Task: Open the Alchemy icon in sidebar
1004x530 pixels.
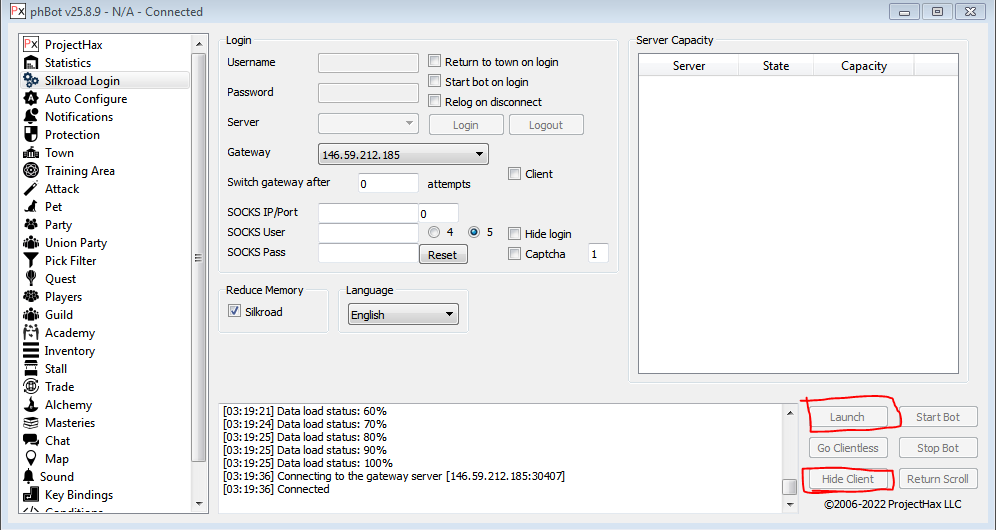Action: click(31, 405)
